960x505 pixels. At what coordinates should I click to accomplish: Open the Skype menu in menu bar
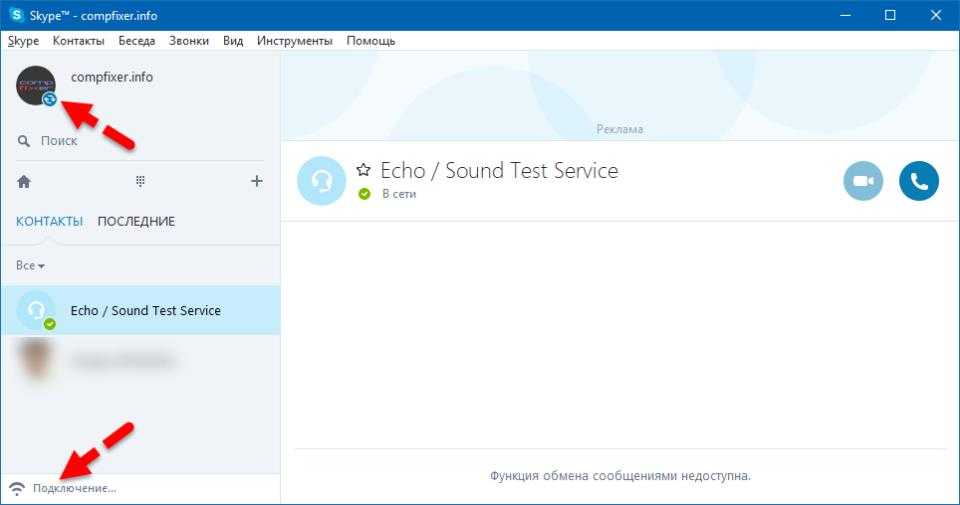[x=23, y=41]
